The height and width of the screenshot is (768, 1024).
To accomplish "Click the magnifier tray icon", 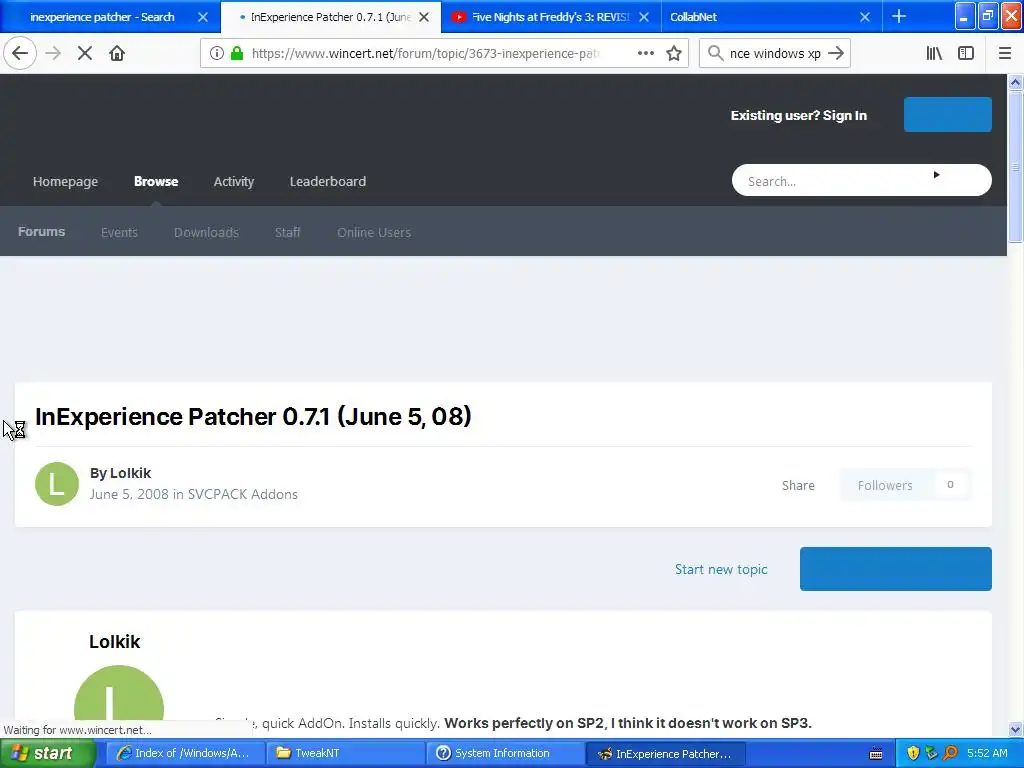I will click(x=950, y=754).
